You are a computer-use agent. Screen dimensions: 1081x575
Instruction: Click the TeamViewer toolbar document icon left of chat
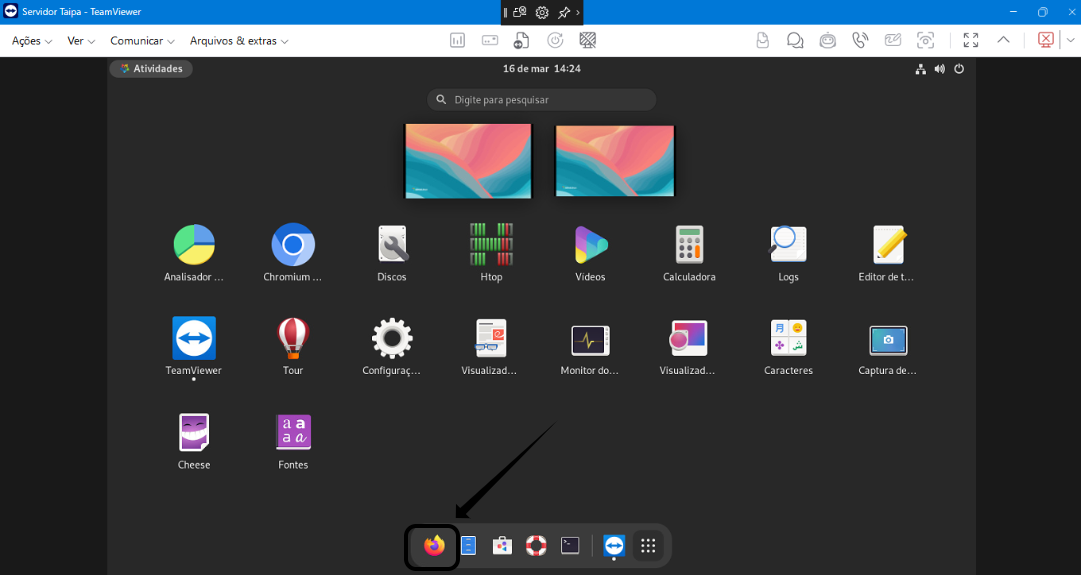762,41
